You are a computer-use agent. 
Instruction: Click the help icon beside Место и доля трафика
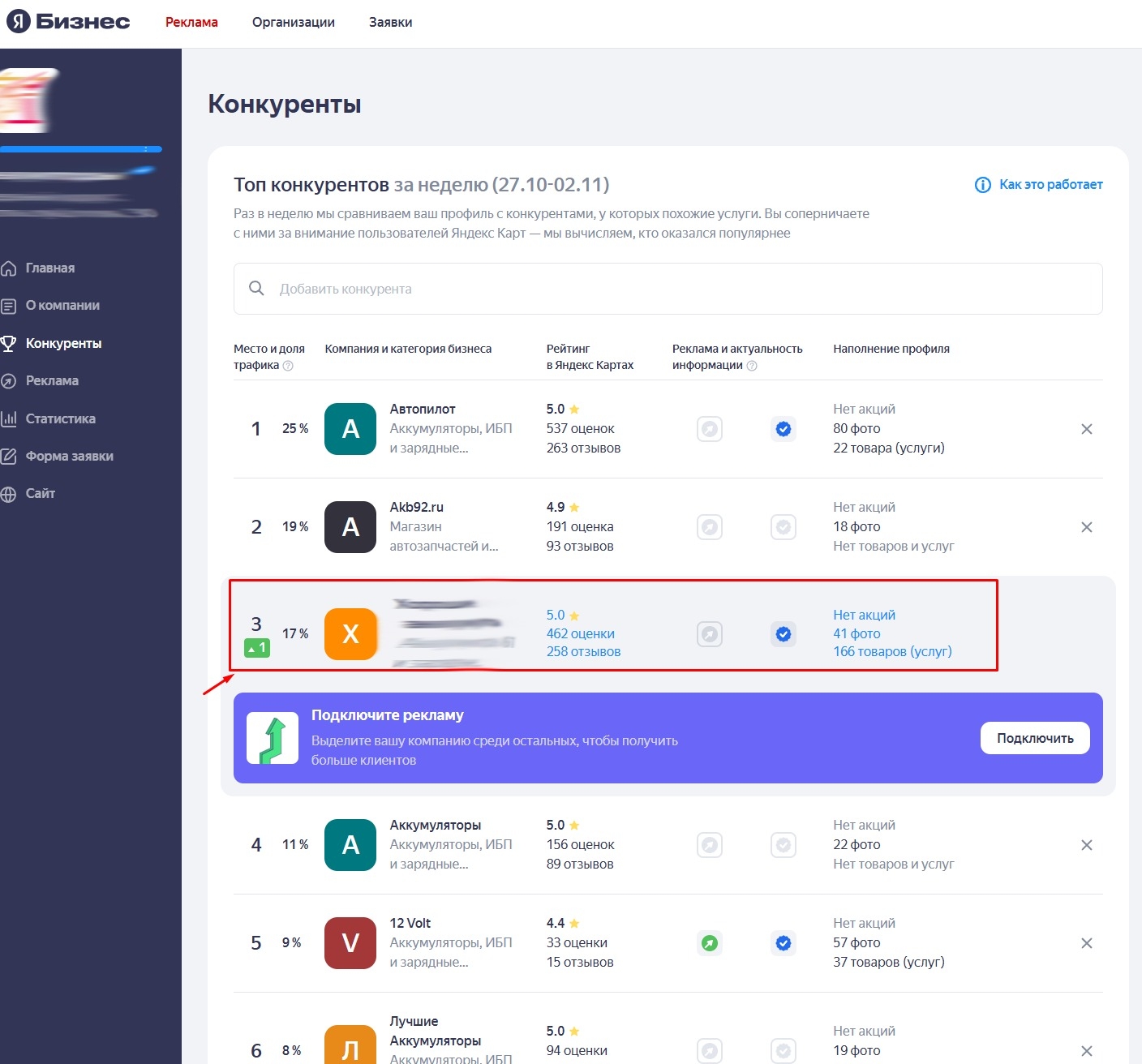[288, 366]
